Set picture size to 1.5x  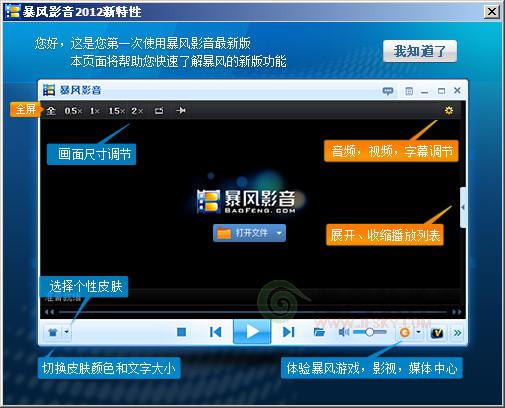click(x=117, y=111)
